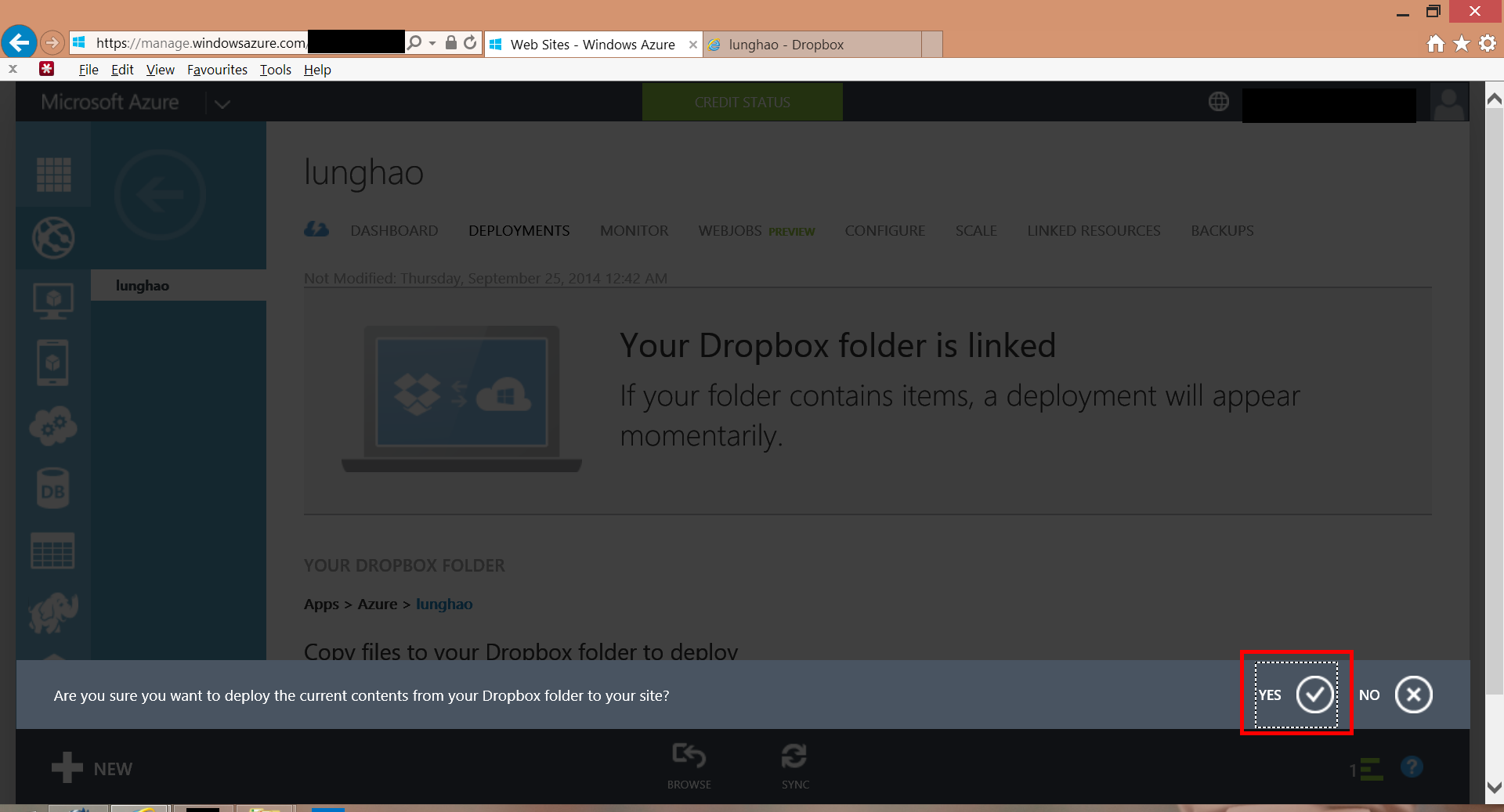Expand the Microsoft Azure header dropdown chevron

(x=222, y=103)
